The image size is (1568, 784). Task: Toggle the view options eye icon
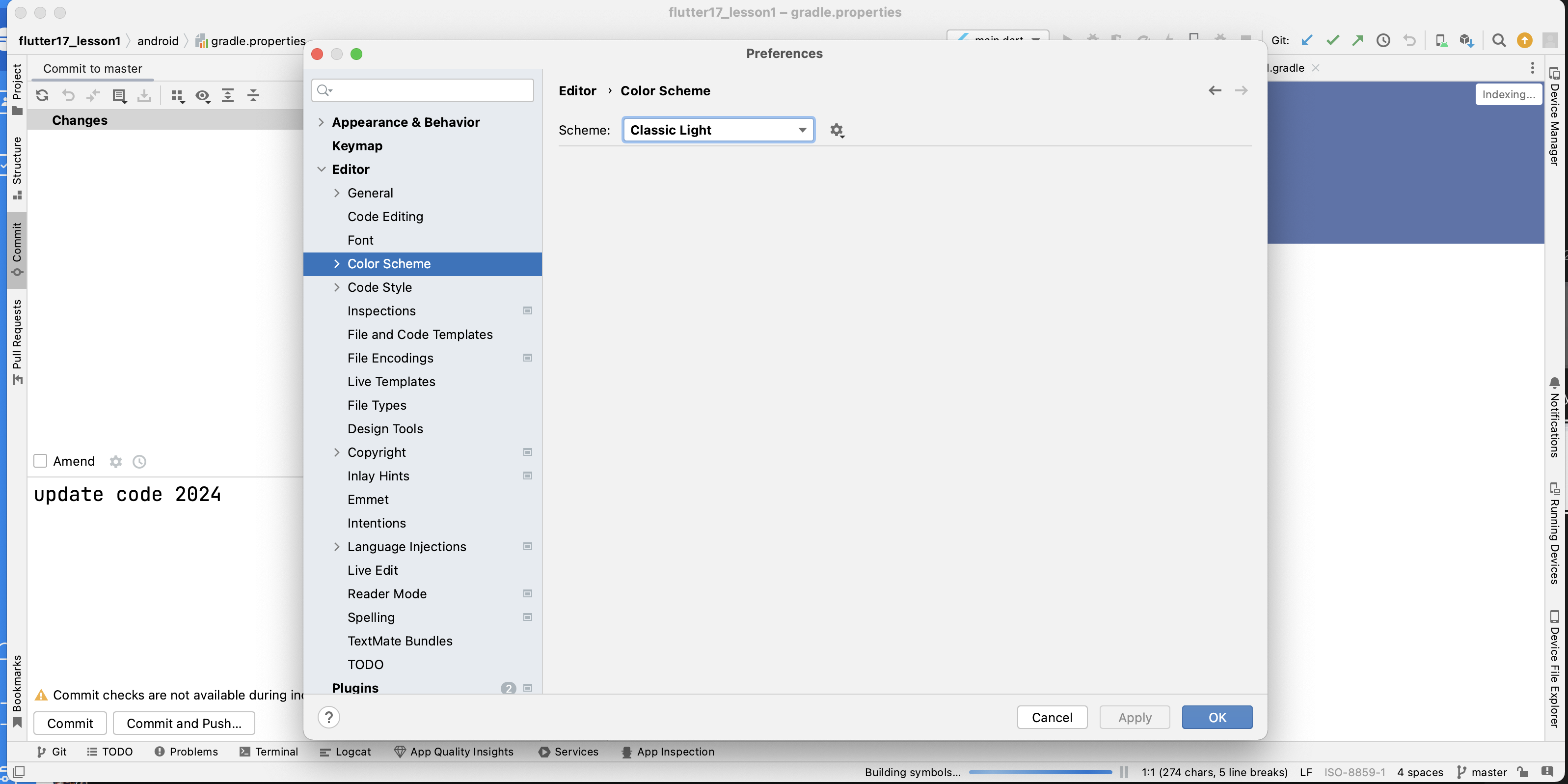coord(203,96)
